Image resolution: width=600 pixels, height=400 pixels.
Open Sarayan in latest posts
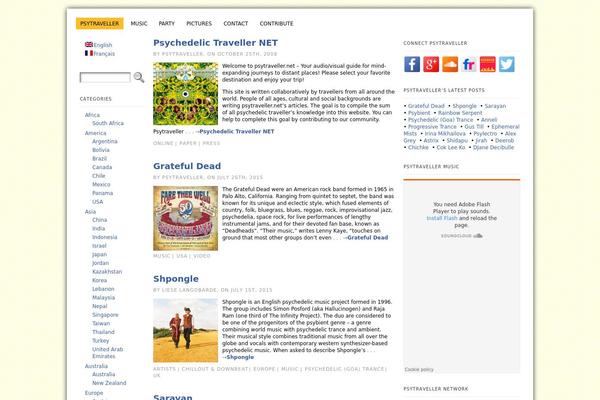[495, 106]
